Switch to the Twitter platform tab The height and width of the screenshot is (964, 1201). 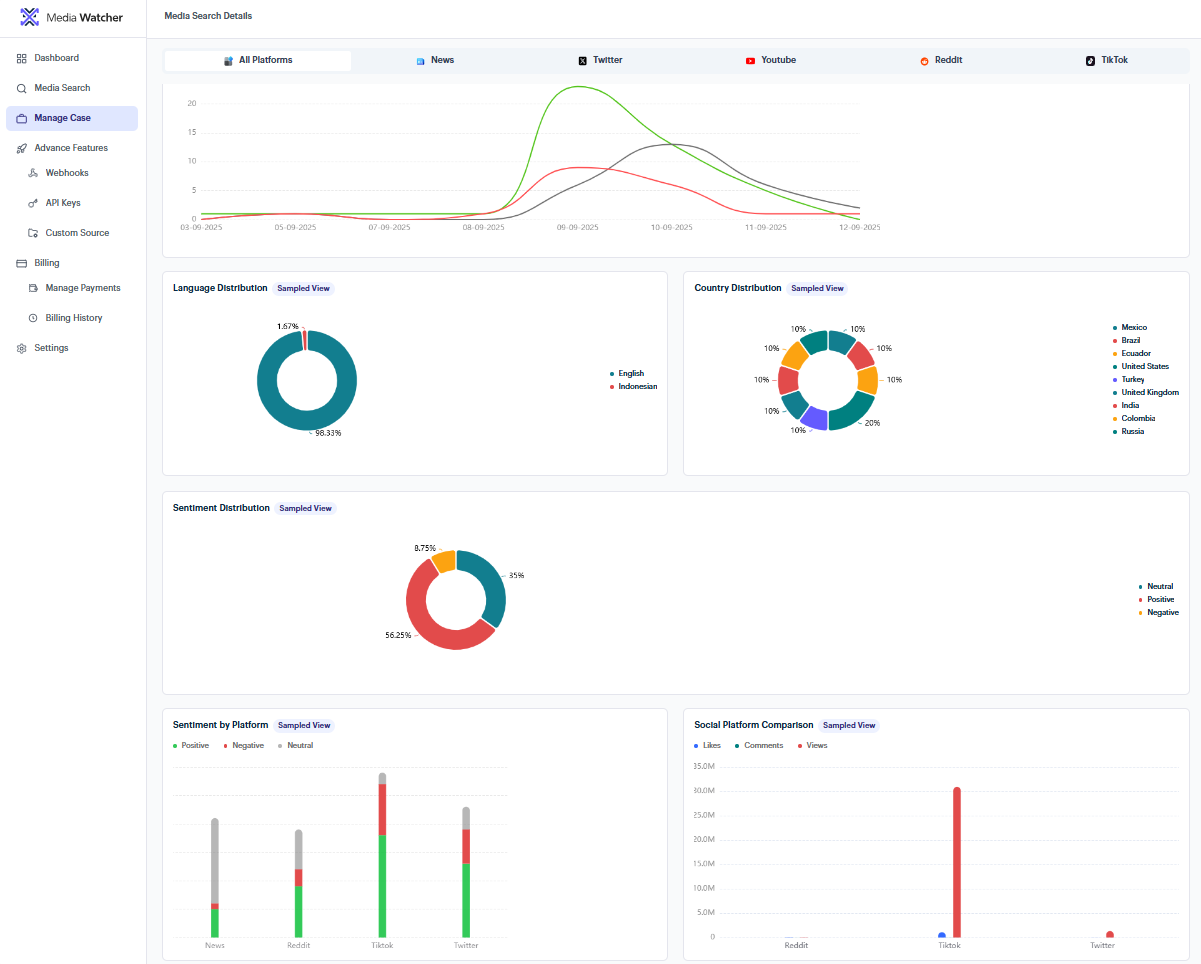coord(600,60)
